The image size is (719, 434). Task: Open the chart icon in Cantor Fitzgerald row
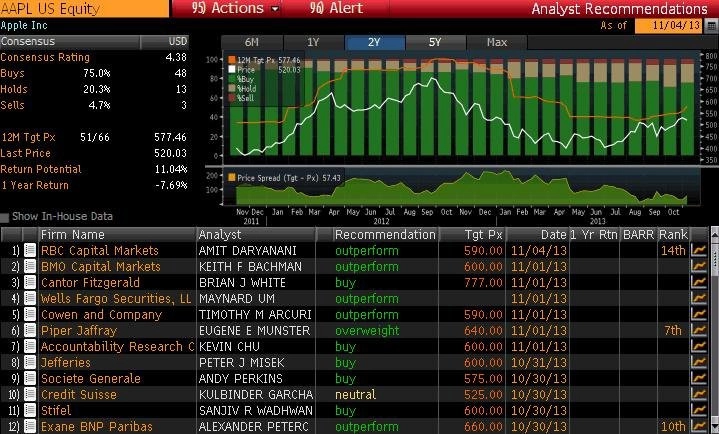(699, 283)
